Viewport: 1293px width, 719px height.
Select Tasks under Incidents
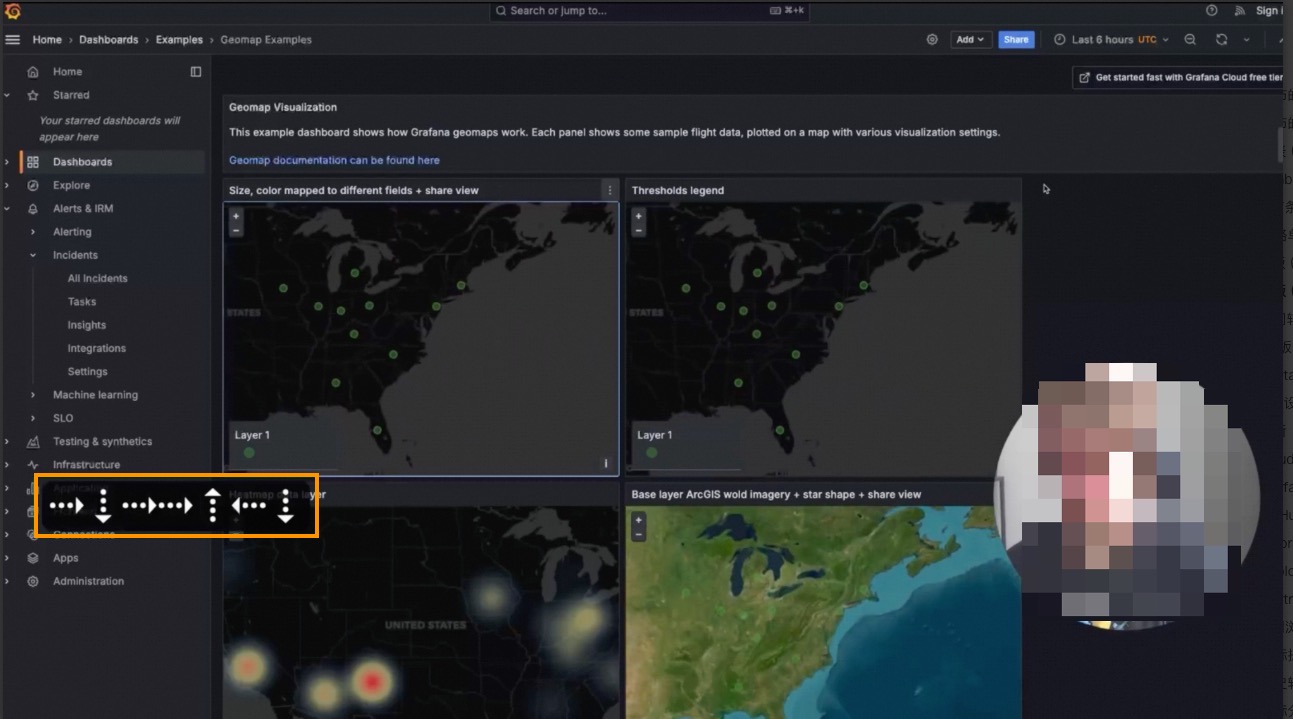click(x=82, y=301)
